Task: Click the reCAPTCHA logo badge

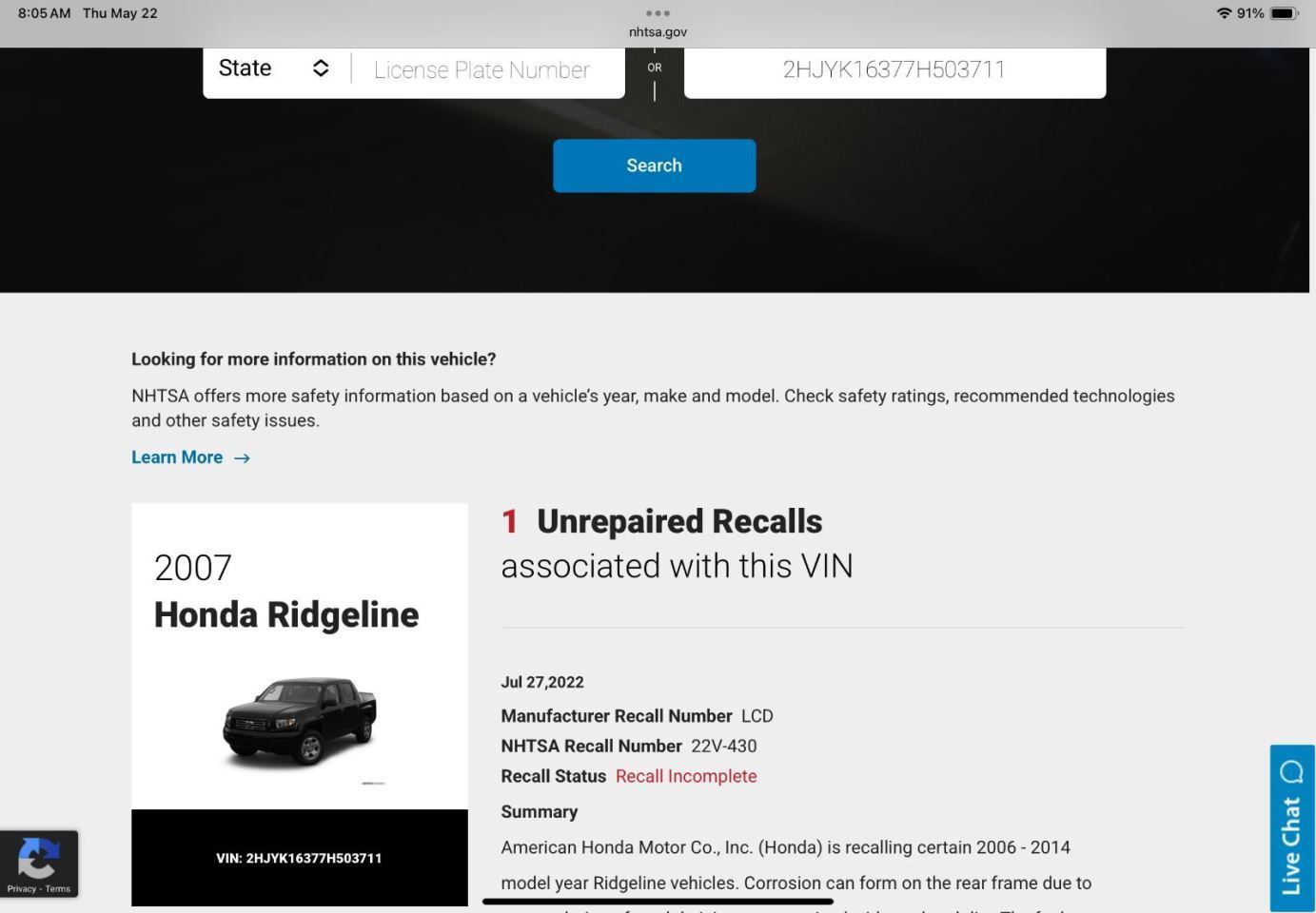Action: coord(38,857)
